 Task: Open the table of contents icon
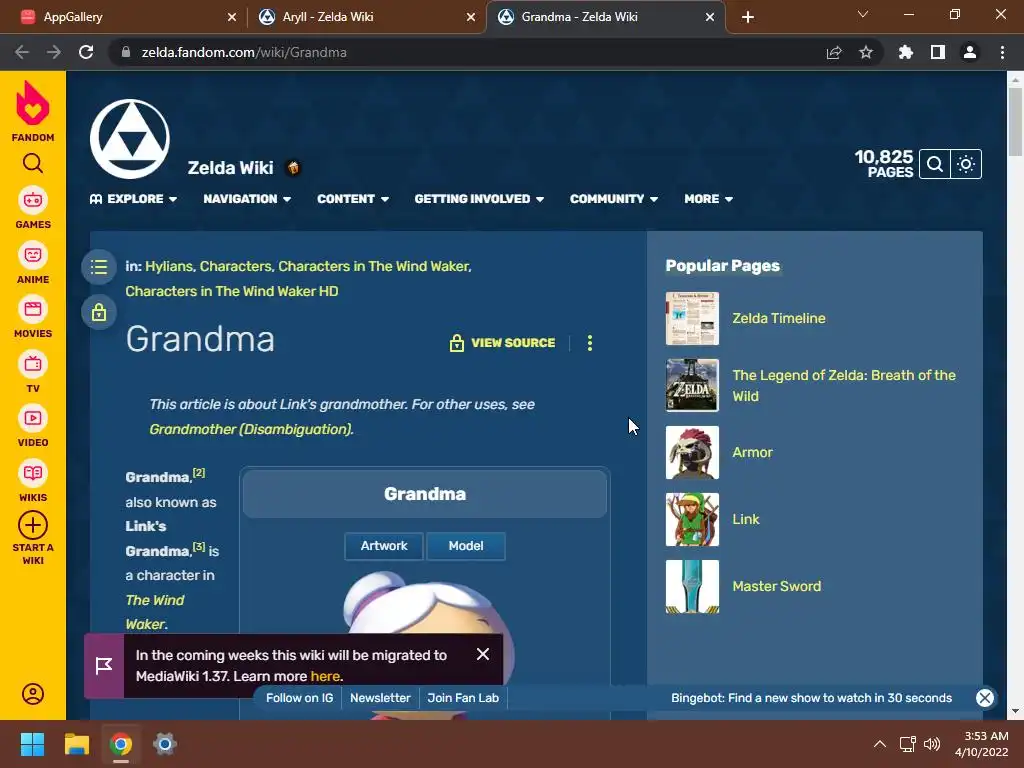pyautogui.click(x=99, y=266)
